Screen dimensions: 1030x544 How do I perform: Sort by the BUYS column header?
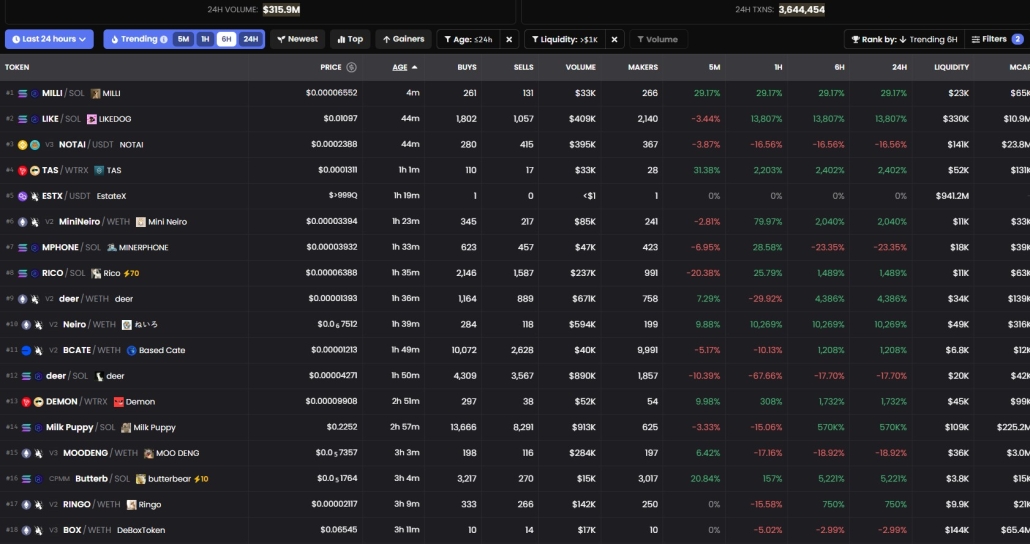[467, 67]
